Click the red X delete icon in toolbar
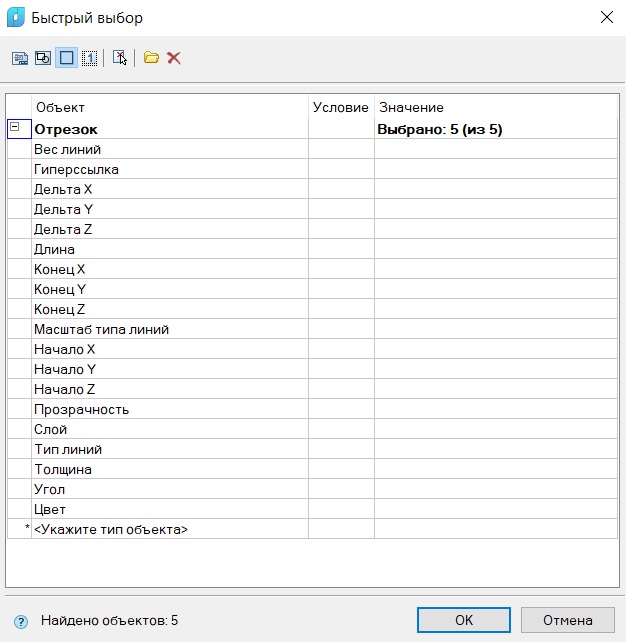This screenshot has width=626, height=642. (174, 58)
